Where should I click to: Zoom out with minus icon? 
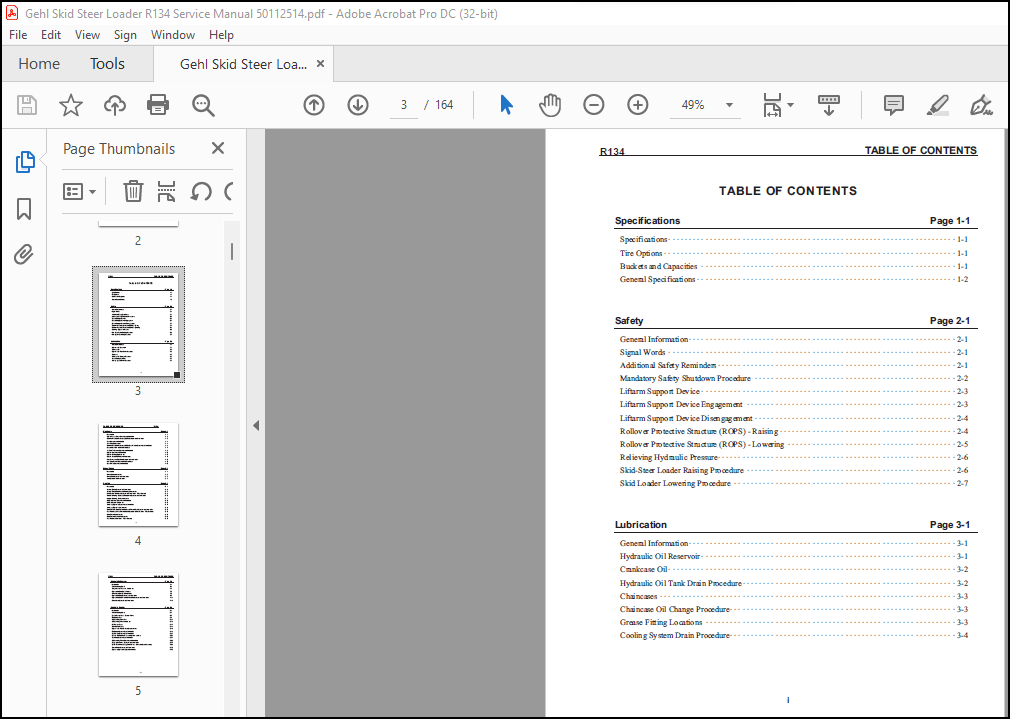[x=593, y=105]
